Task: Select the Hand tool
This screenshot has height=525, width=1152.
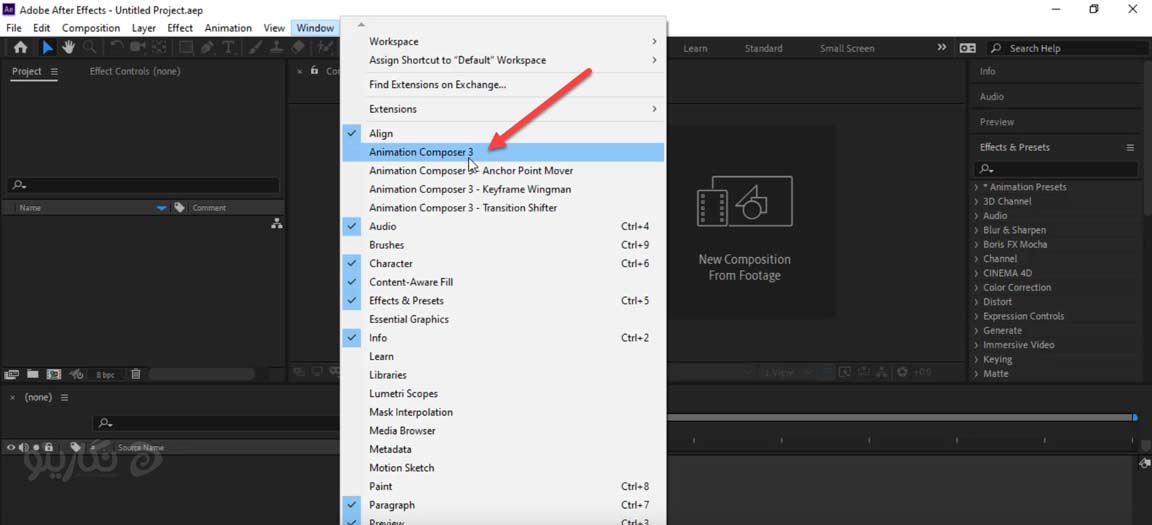Action: (68, 48)
